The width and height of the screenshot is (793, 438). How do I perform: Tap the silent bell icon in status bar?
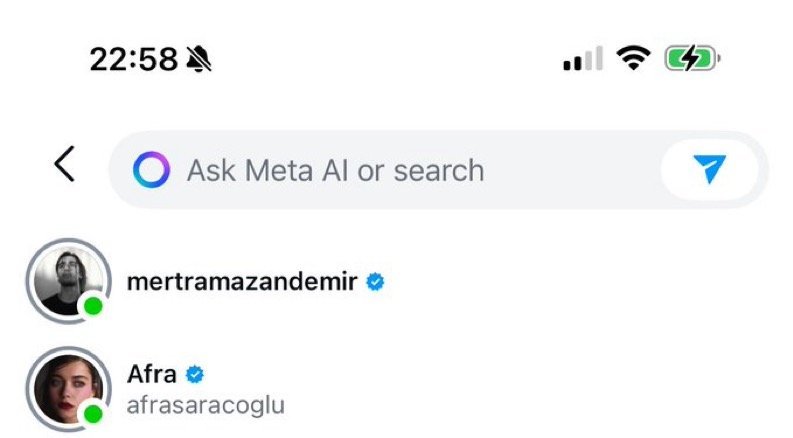point(199,60)
